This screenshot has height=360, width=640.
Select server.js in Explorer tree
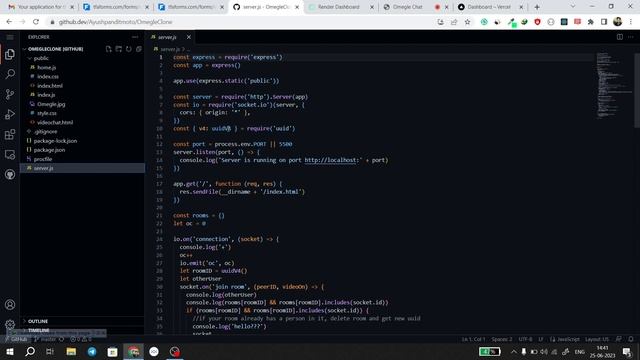pos(82,168)
